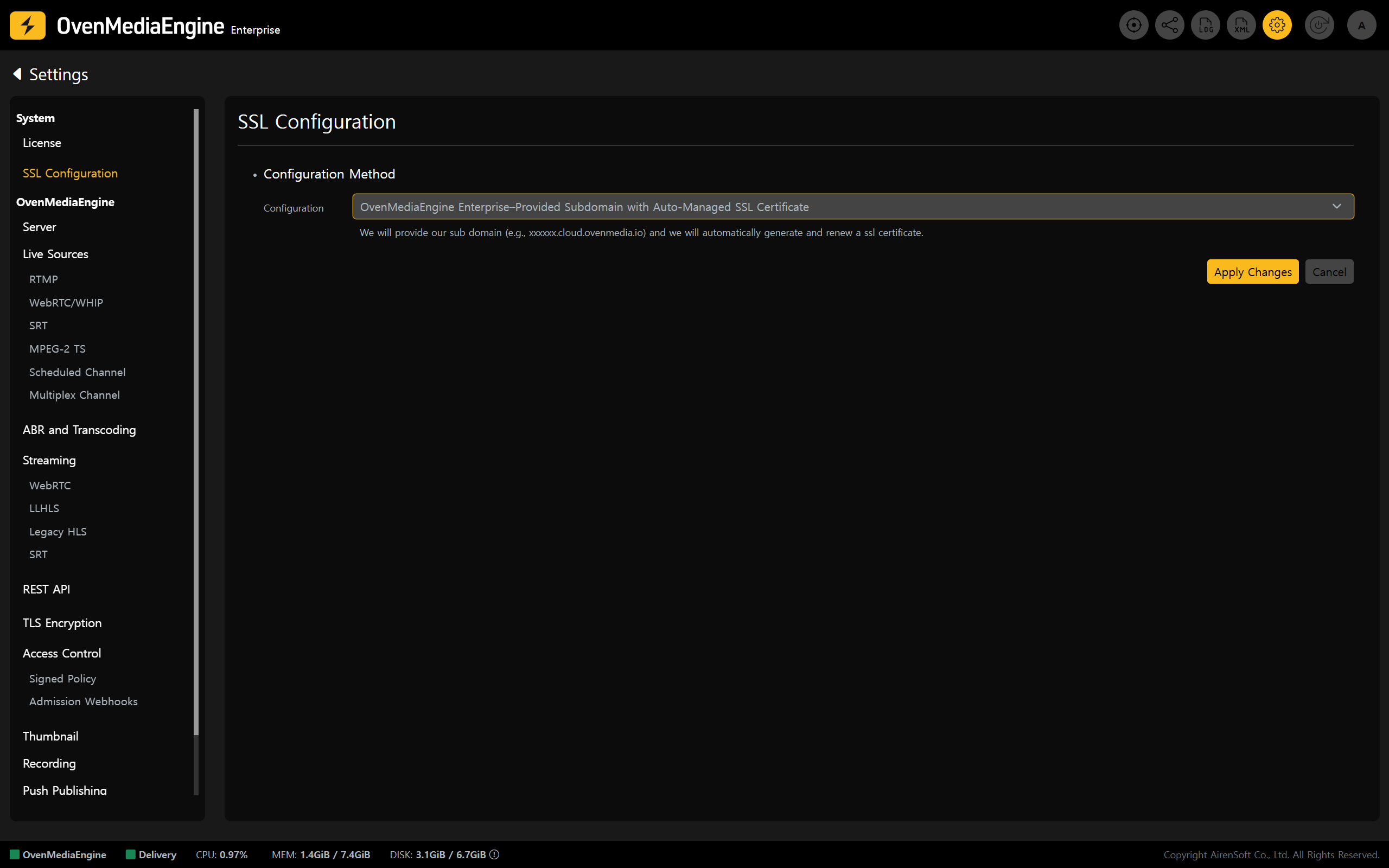Open the share/cluster nodes icon
This screenshot has height=868, width=1389.
1169,25
